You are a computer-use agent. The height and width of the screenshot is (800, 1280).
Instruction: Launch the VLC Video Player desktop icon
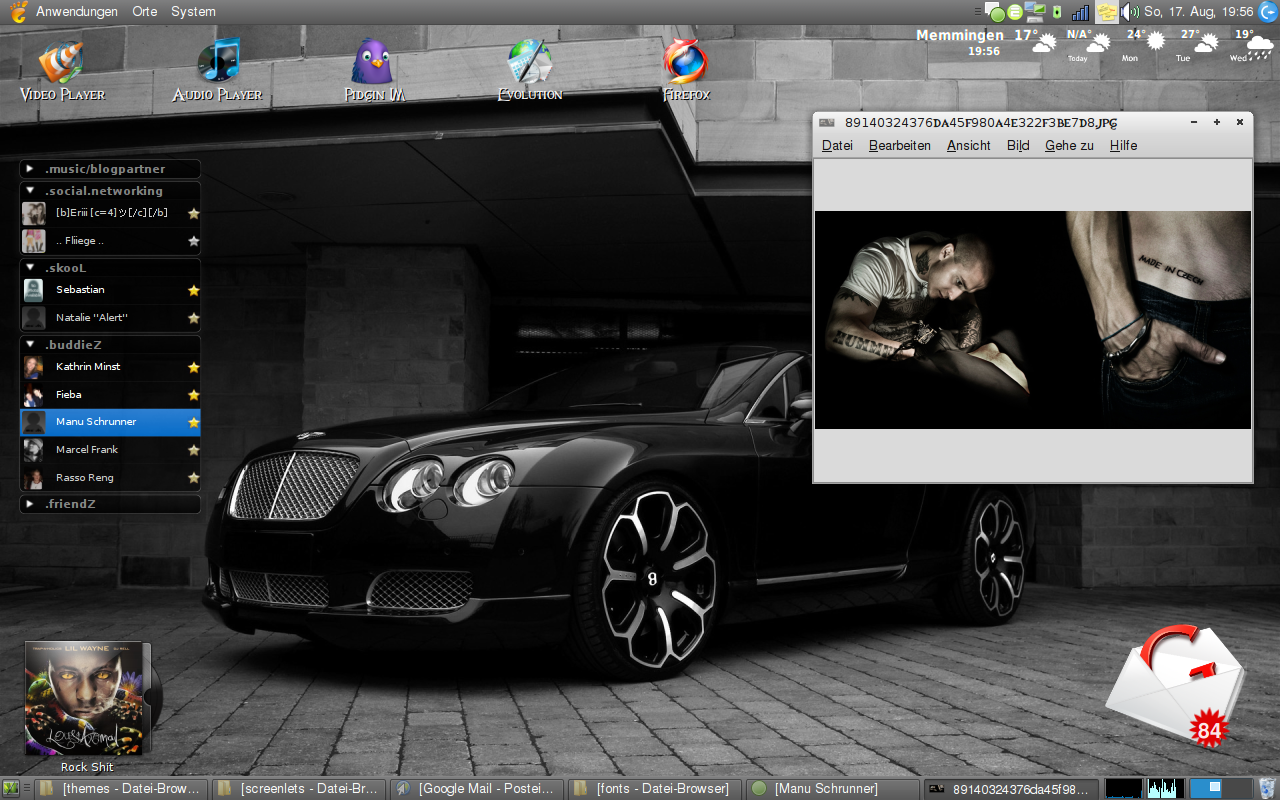point(61,64)
